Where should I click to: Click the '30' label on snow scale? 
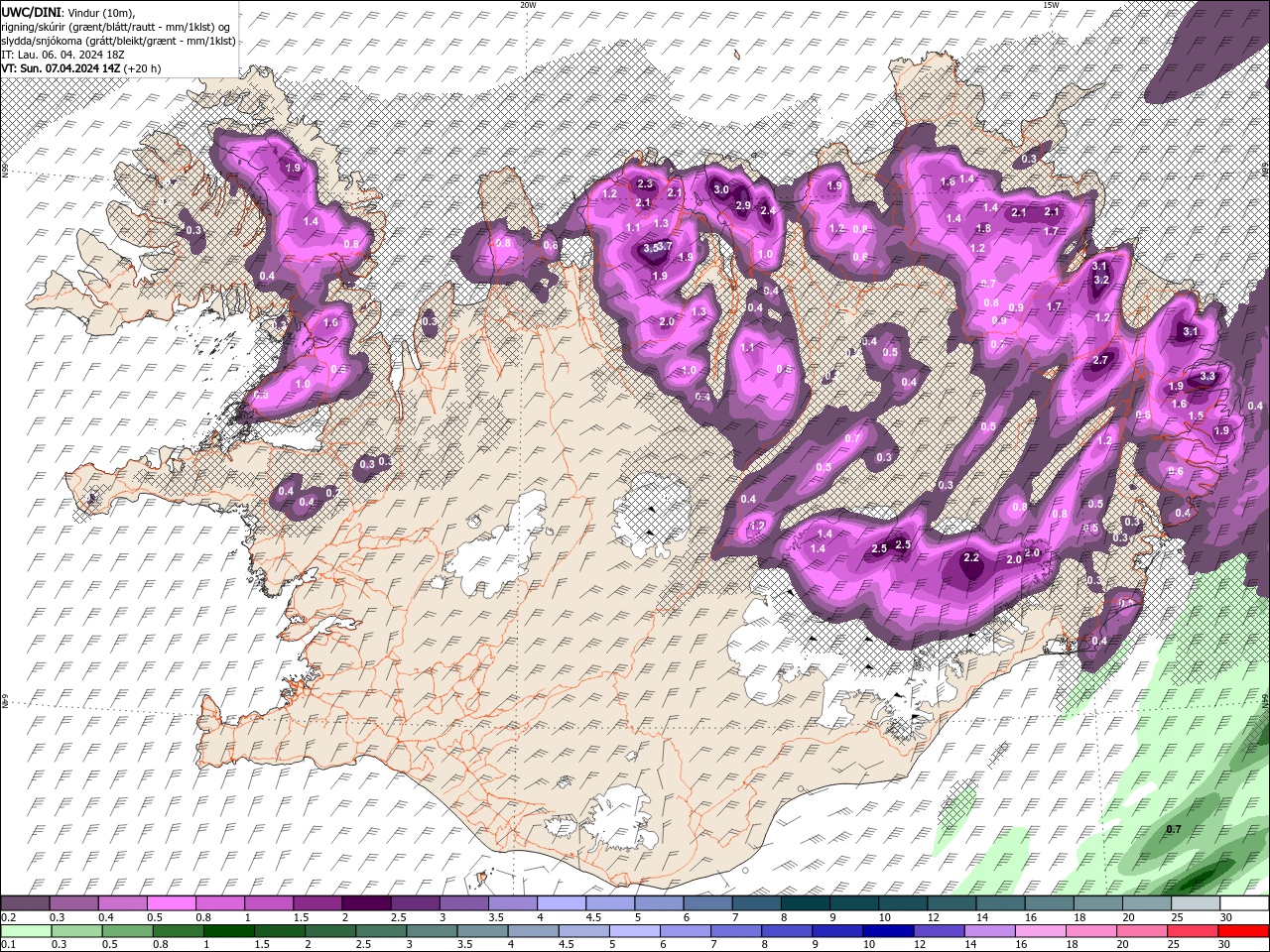[x=1227, y=917]
